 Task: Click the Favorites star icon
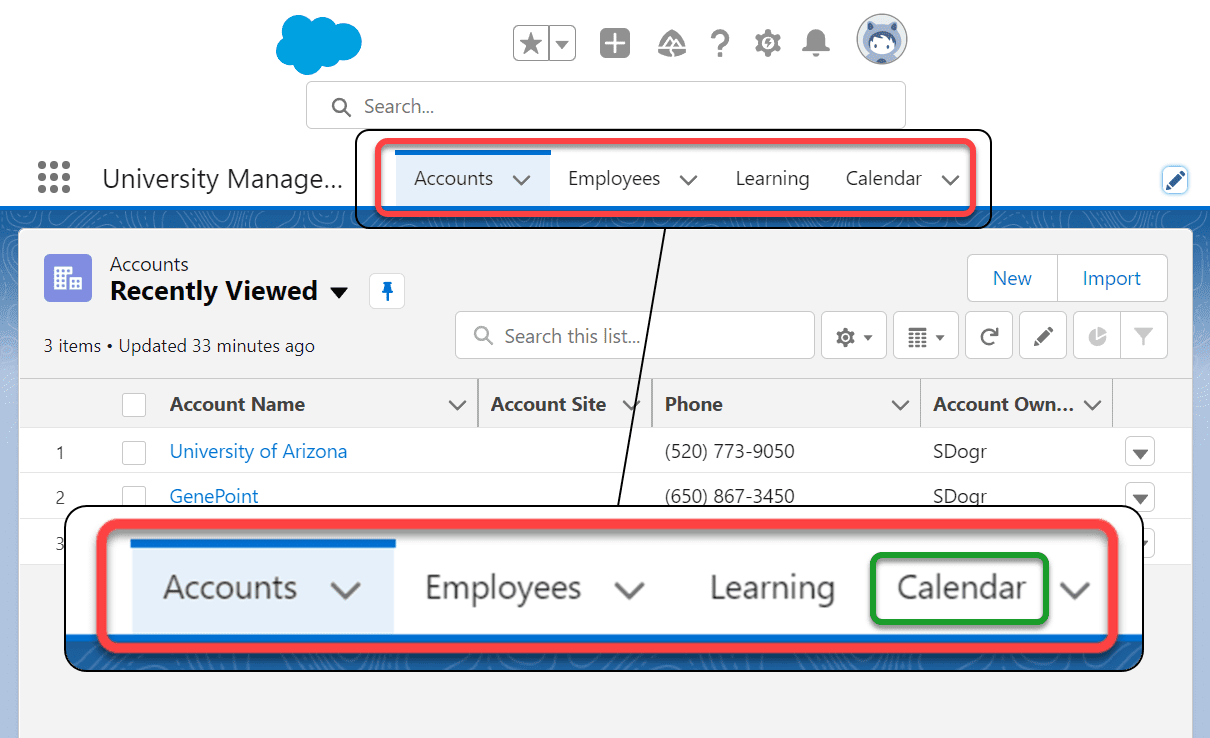(x=531, y=42)
